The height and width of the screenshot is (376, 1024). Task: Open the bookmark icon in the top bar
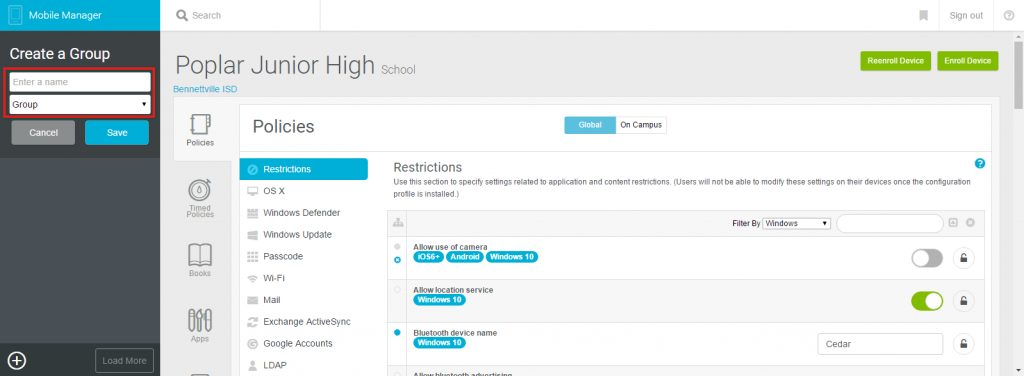pyautogui.click(x=923, y=15)
